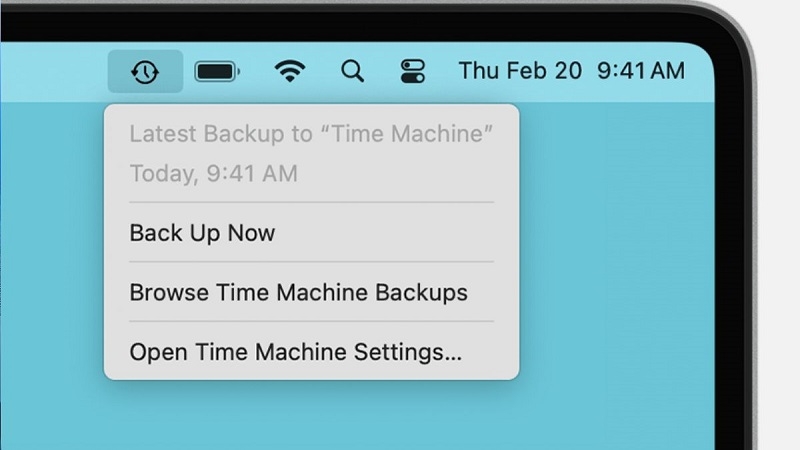The height and width of the screenshot is (450, 800).
Task: Start a backup with Back Up Now
Action: tap(202, 233)
